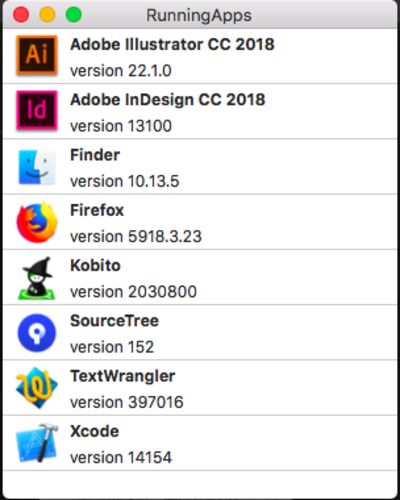The height and width of the screenshot is (500, 400).
Task: Close the RunningApps window with red button
Action: pos(21,15)
